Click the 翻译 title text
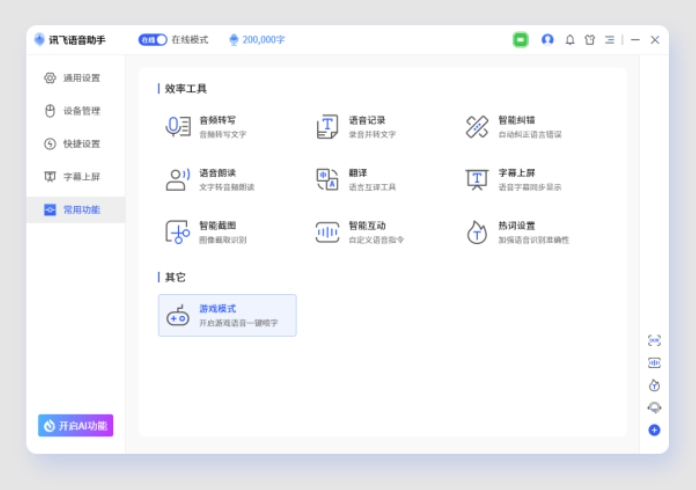Viewport: 696px width, 490px height. click(358, 173)
